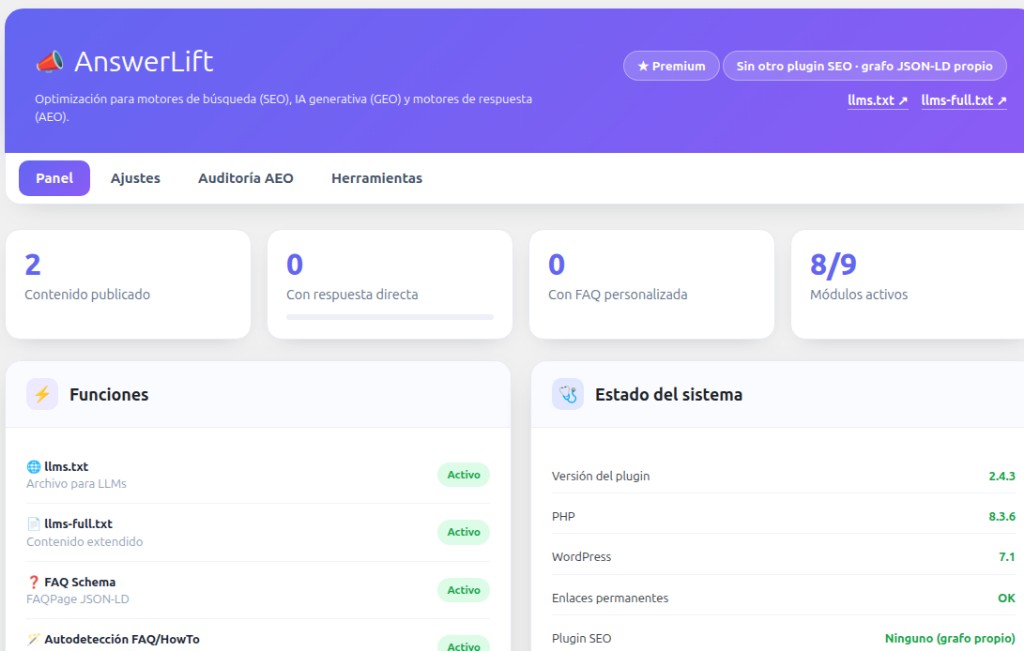Click the document icon beside llms-full.txt

(33, 524)
